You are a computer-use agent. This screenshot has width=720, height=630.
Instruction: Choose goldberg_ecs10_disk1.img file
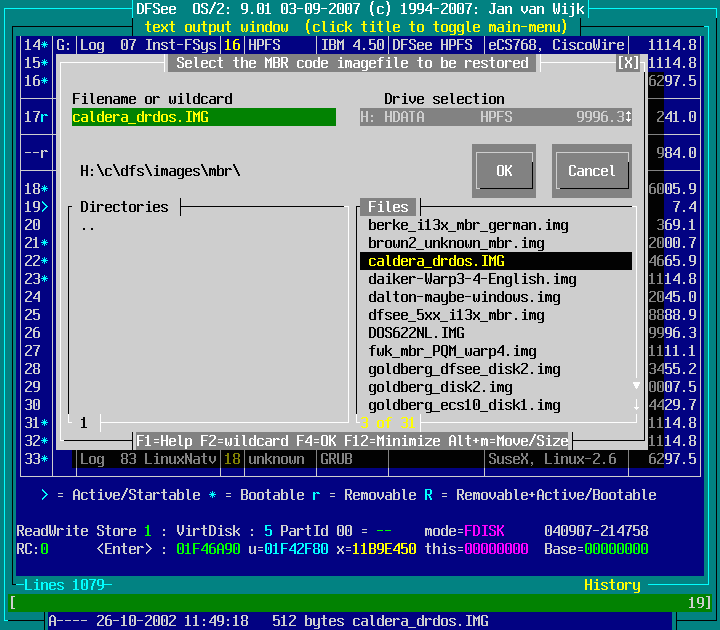coord(464,405)
